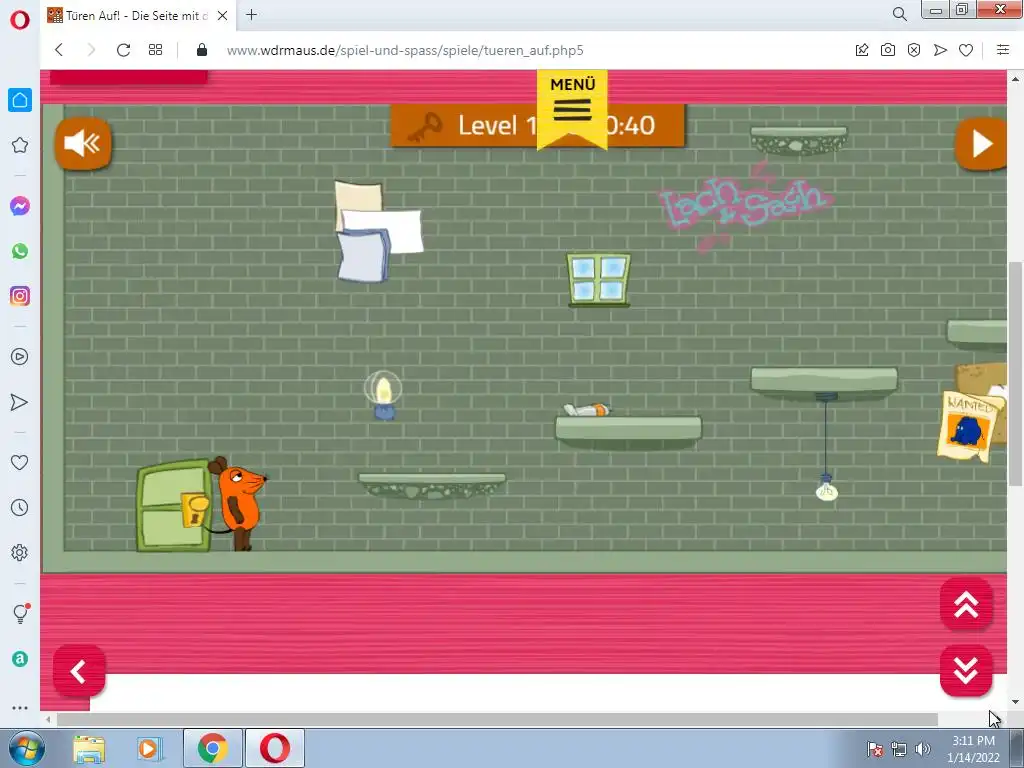Image resolution: width=1024 pixels, height=768 pixels.
Task: Click the green door with yellow lock
Action: tap(174, 506)
